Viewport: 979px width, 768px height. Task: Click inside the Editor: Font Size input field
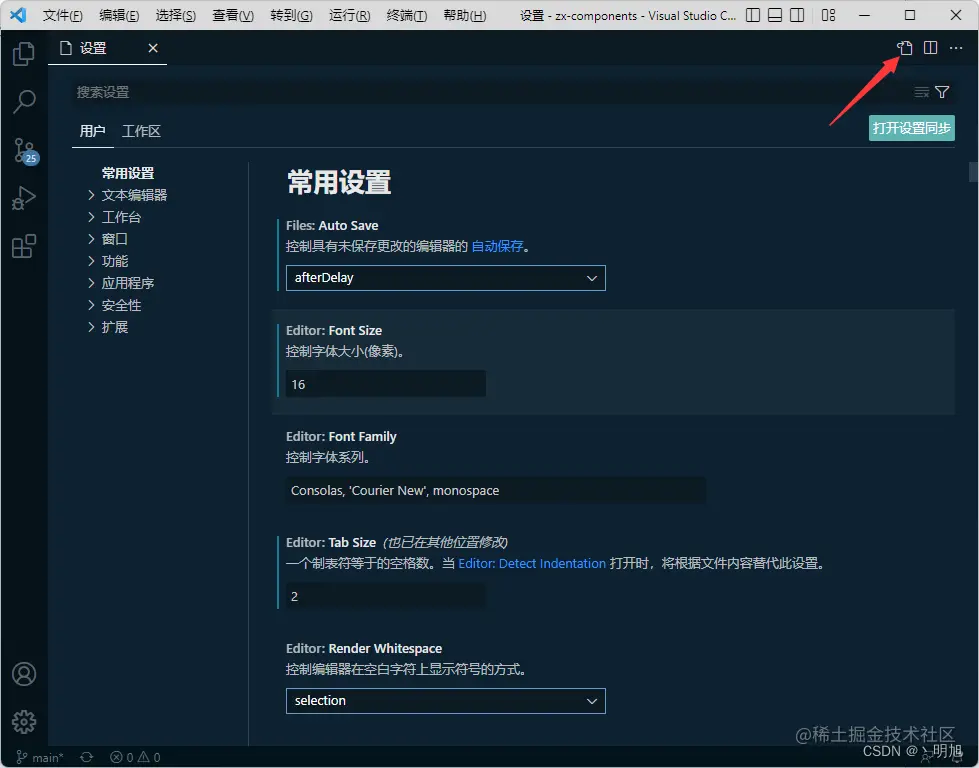385,384
